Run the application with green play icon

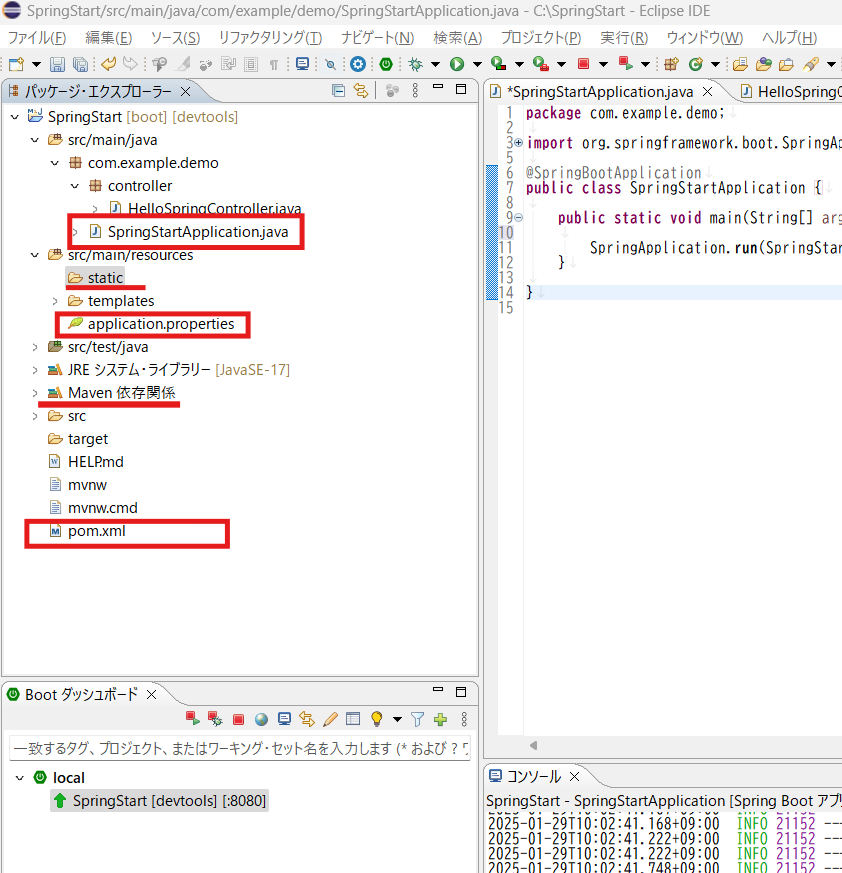[x=457, y=64]
